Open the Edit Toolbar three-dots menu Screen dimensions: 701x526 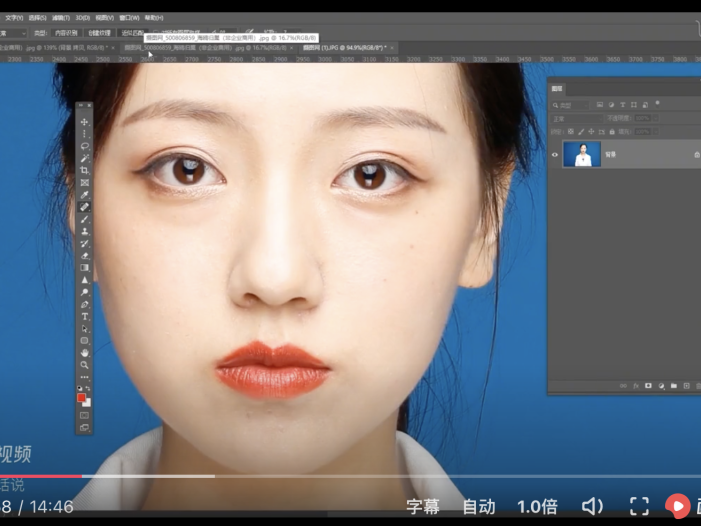pos(84,377)
